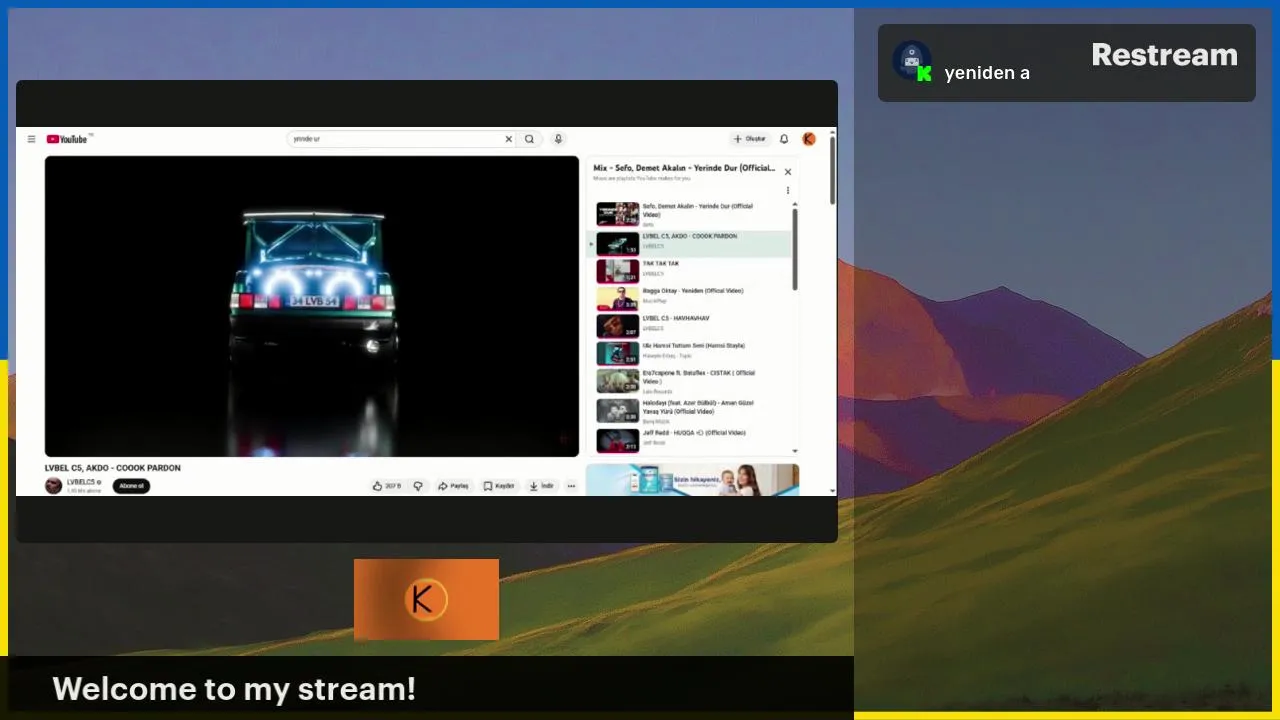This screenshot has width=1280, height=720.
Task: Click the Mix playlist title text
Action: tap(684, 168)
